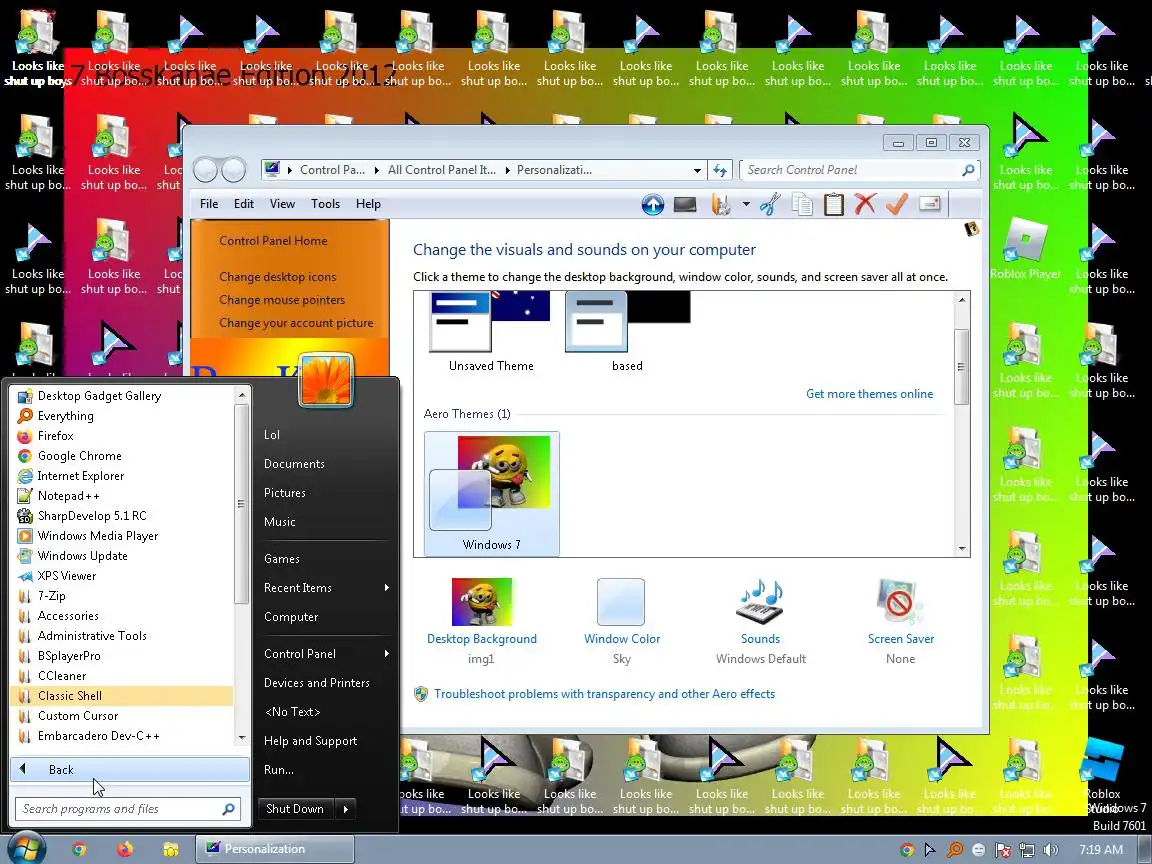Open the View menu
The image size is (1152, 864).
[x=282, y=204]
